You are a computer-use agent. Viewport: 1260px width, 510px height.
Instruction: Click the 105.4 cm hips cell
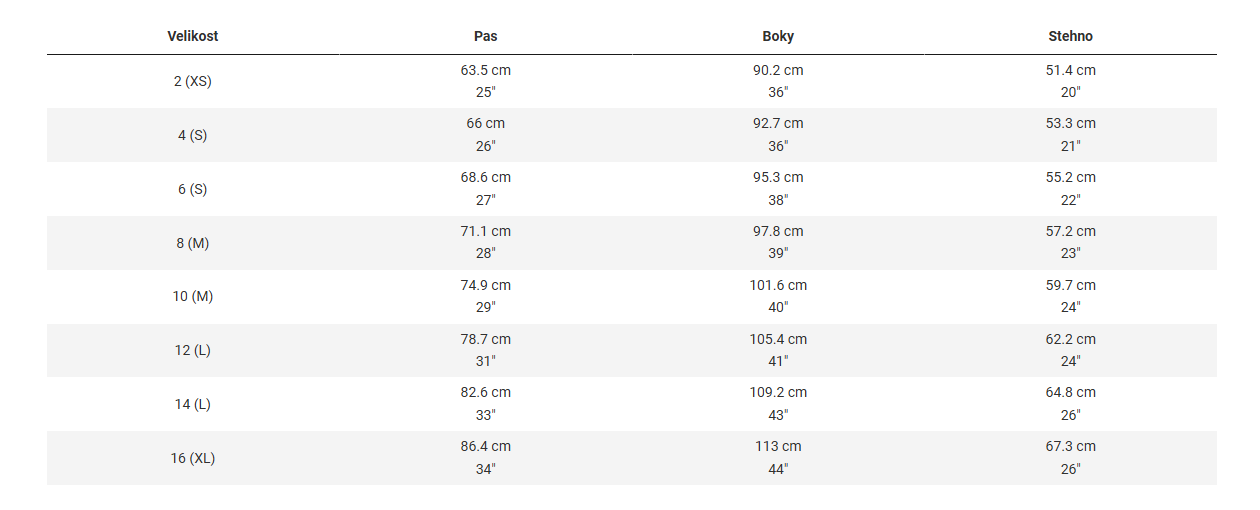[778, 340]
